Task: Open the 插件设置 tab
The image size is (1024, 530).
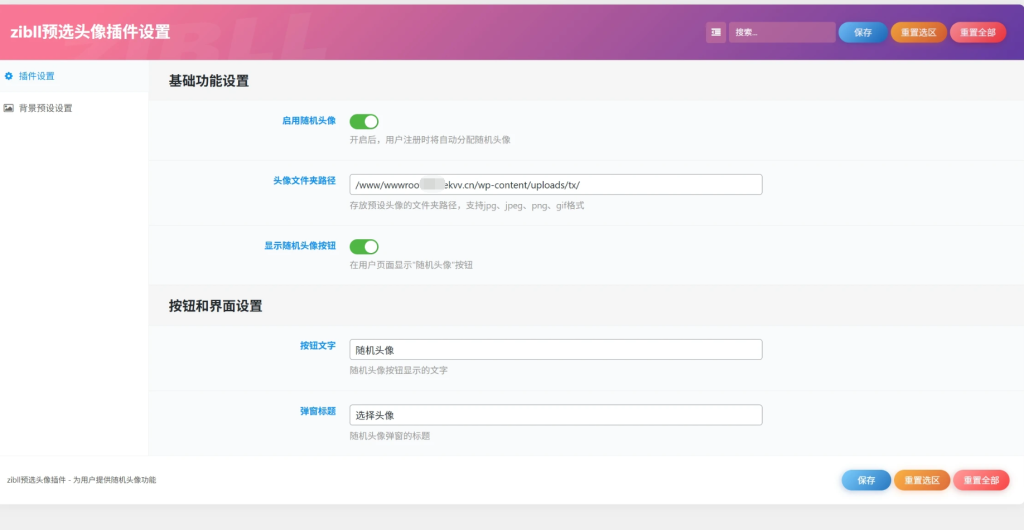Action: pos(74,76)
